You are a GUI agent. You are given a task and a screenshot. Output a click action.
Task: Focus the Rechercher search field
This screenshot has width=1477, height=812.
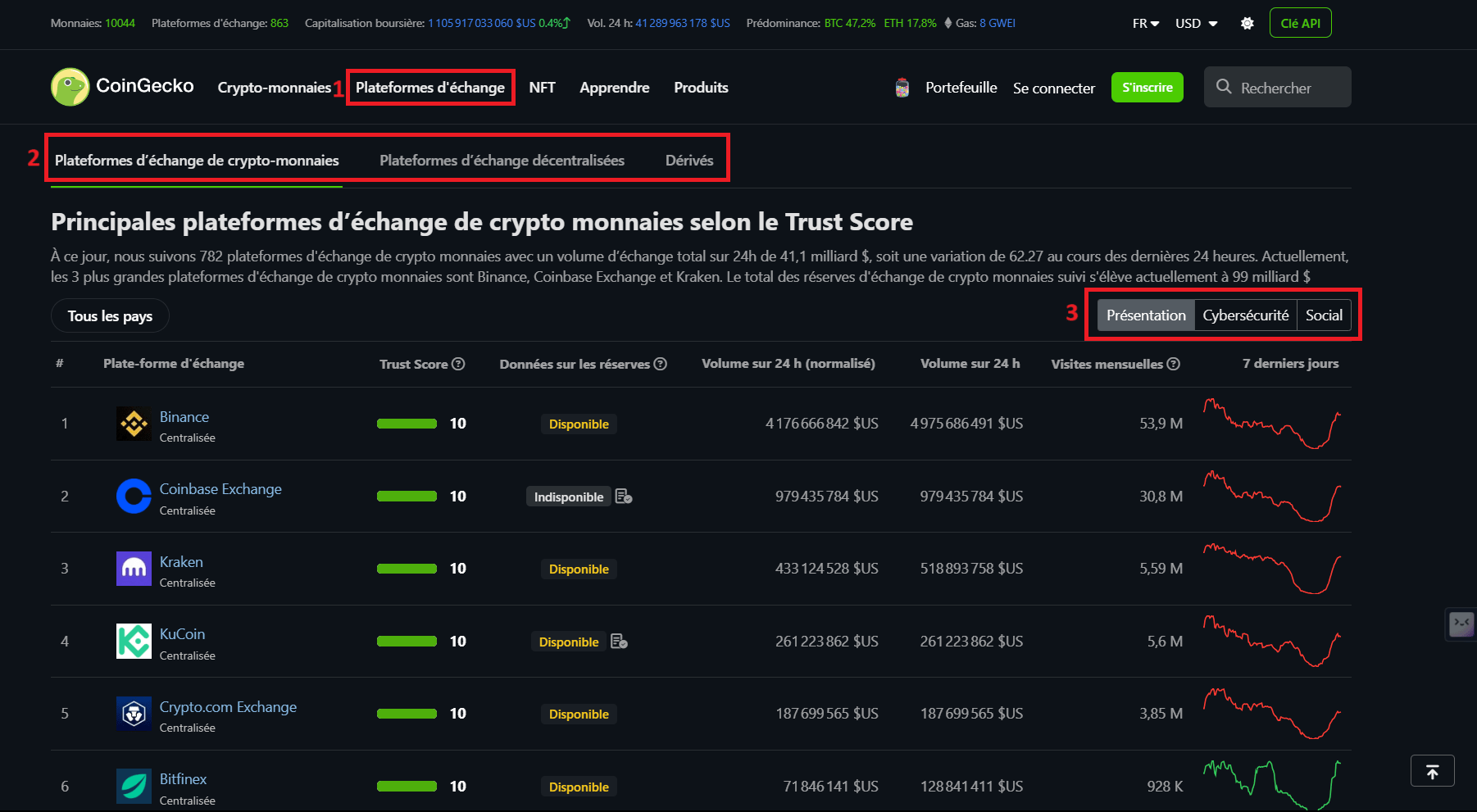(x=1277, y=87)
